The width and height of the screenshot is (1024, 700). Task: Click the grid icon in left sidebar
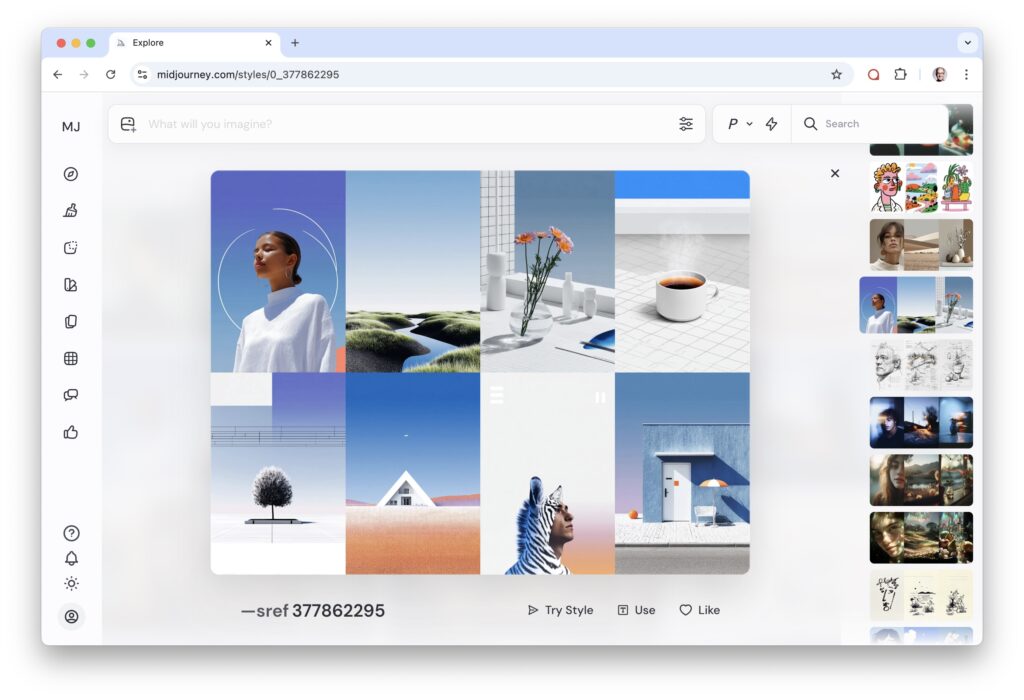71,359
